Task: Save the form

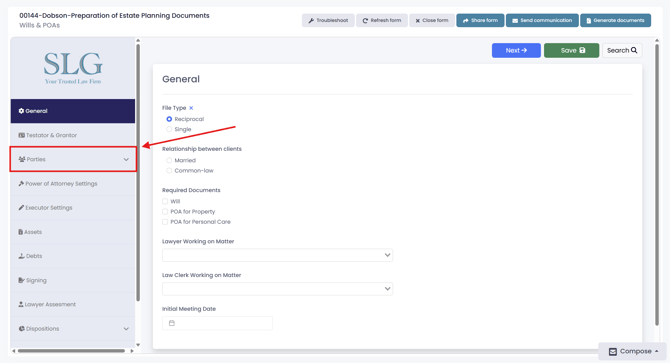Action: pyautogui.click(x=571, y=50)
